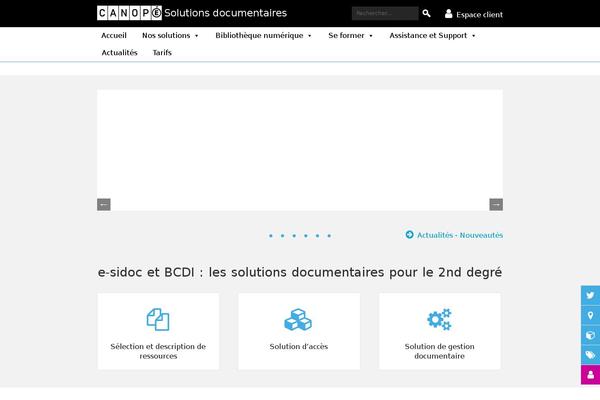Click the documents icon for ressources
The height and width of the screenshot is (400, 600).
(x=158, y=319)
